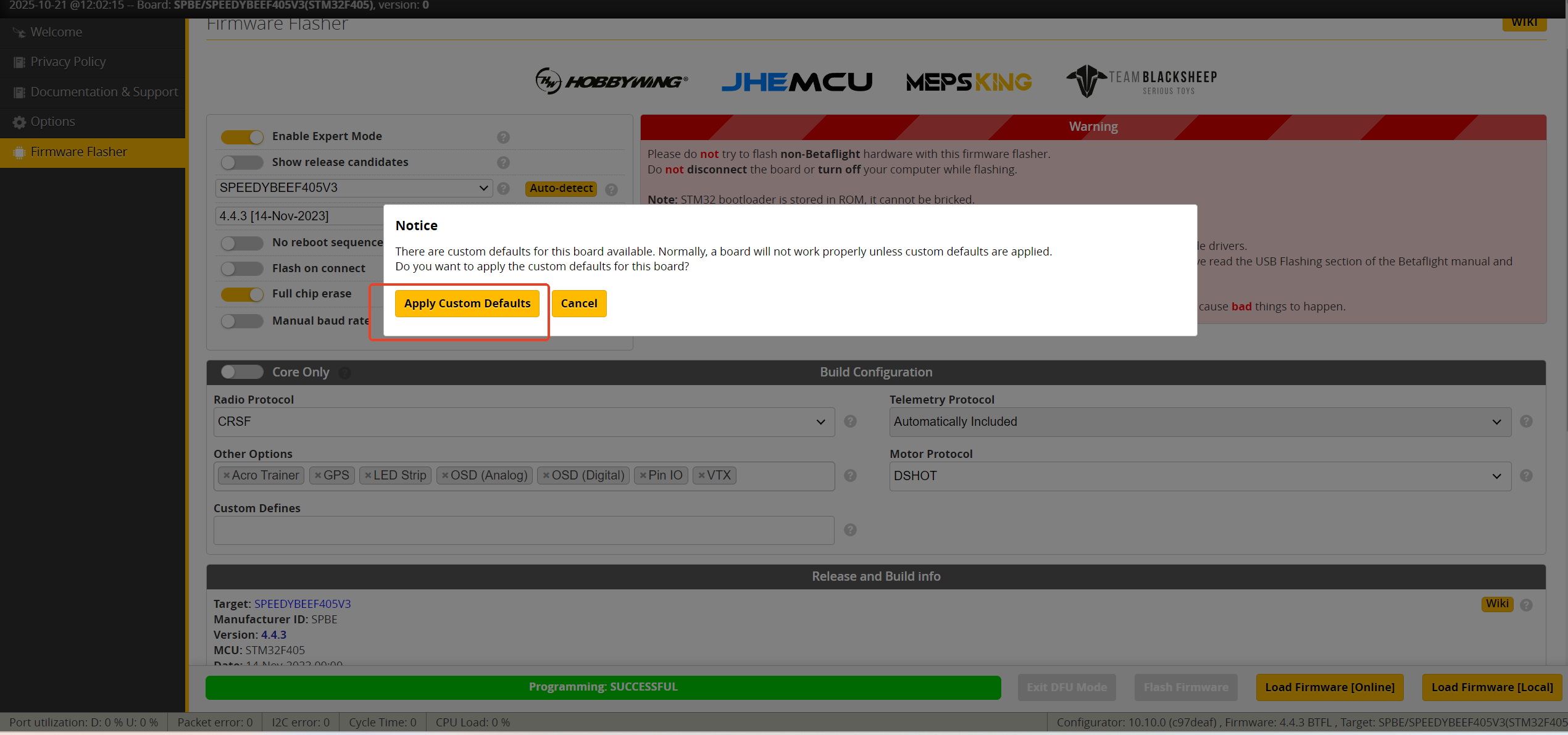
Task: Disable the Enable Expert Mode switch
Action: click(242, 136)
